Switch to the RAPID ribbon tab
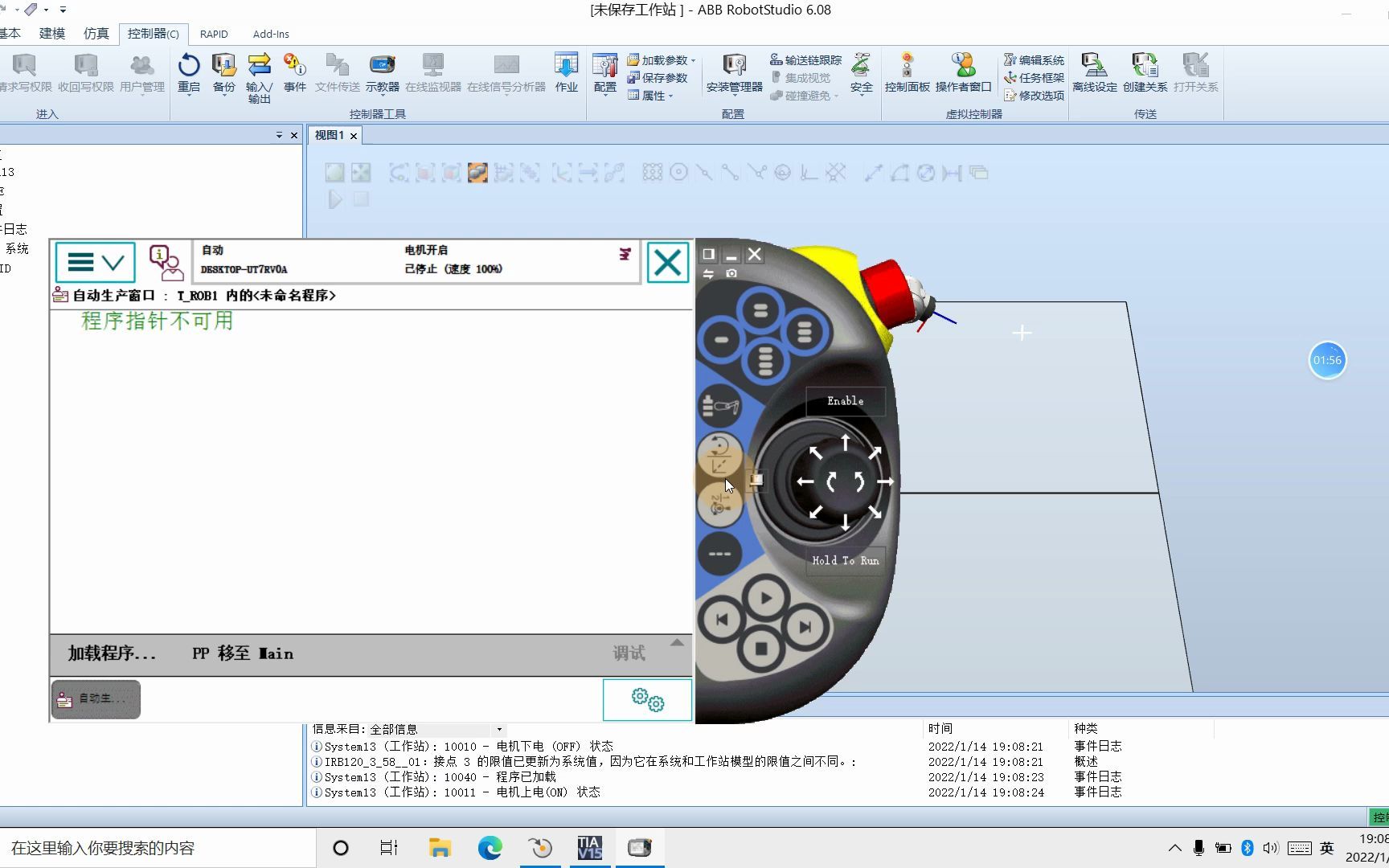Image resolution: width=1389 pixels, height=868 pixels. (x=214, y=34)
